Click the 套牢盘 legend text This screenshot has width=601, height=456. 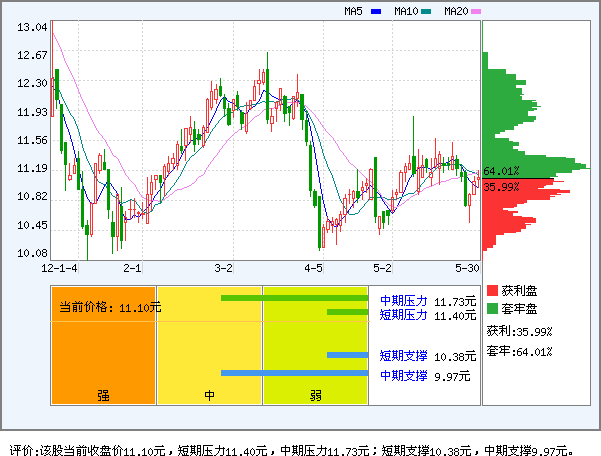point(519,309)
